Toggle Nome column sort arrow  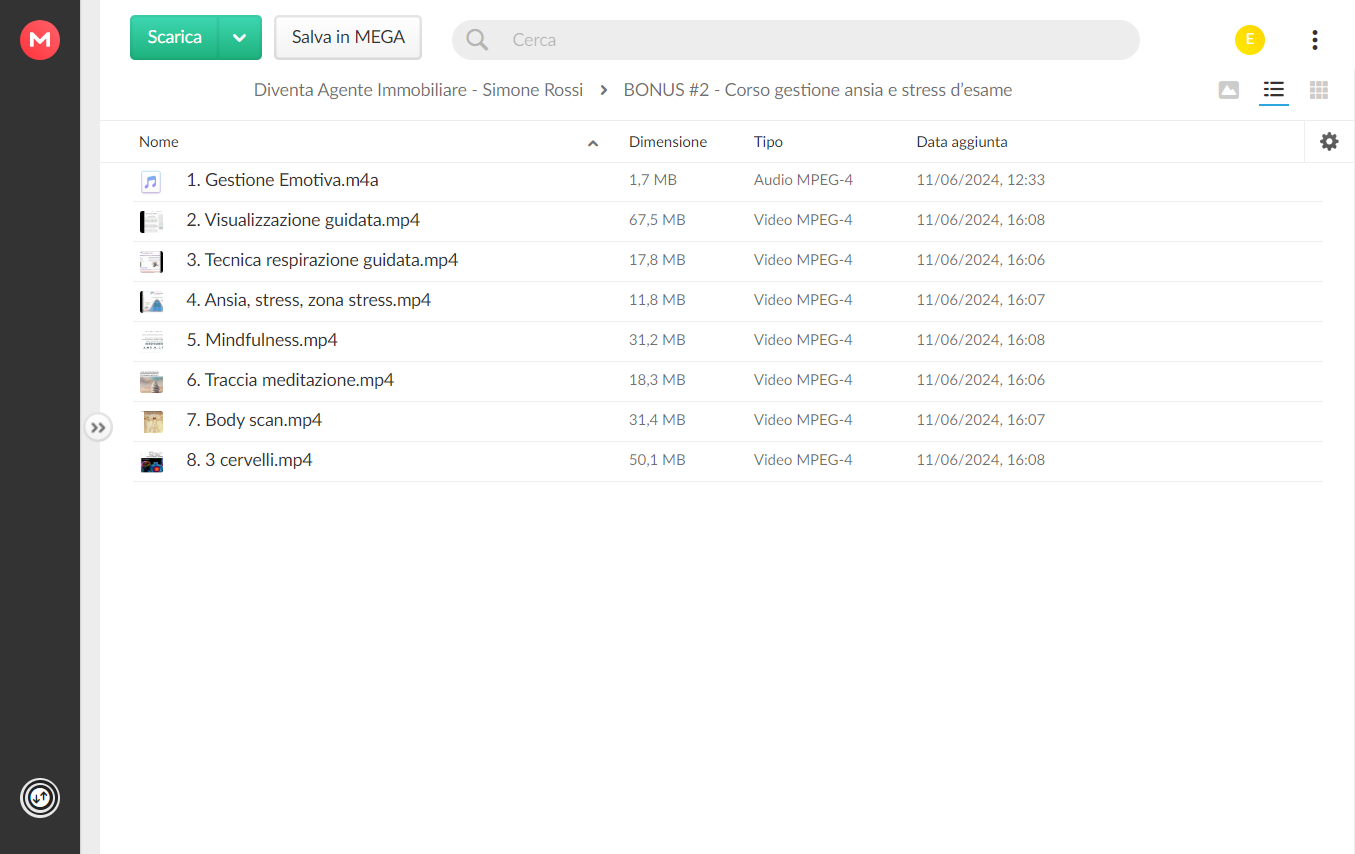click(x=593, y=144)
